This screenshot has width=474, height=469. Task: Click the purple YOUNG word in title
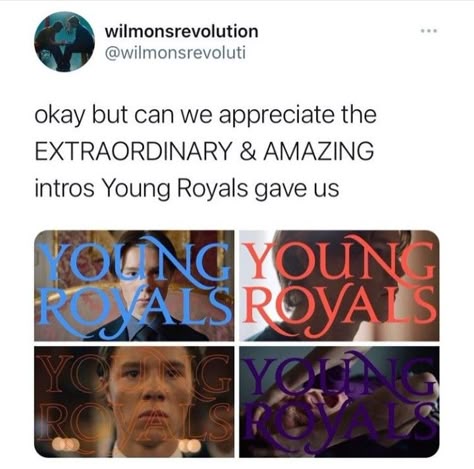339,375
